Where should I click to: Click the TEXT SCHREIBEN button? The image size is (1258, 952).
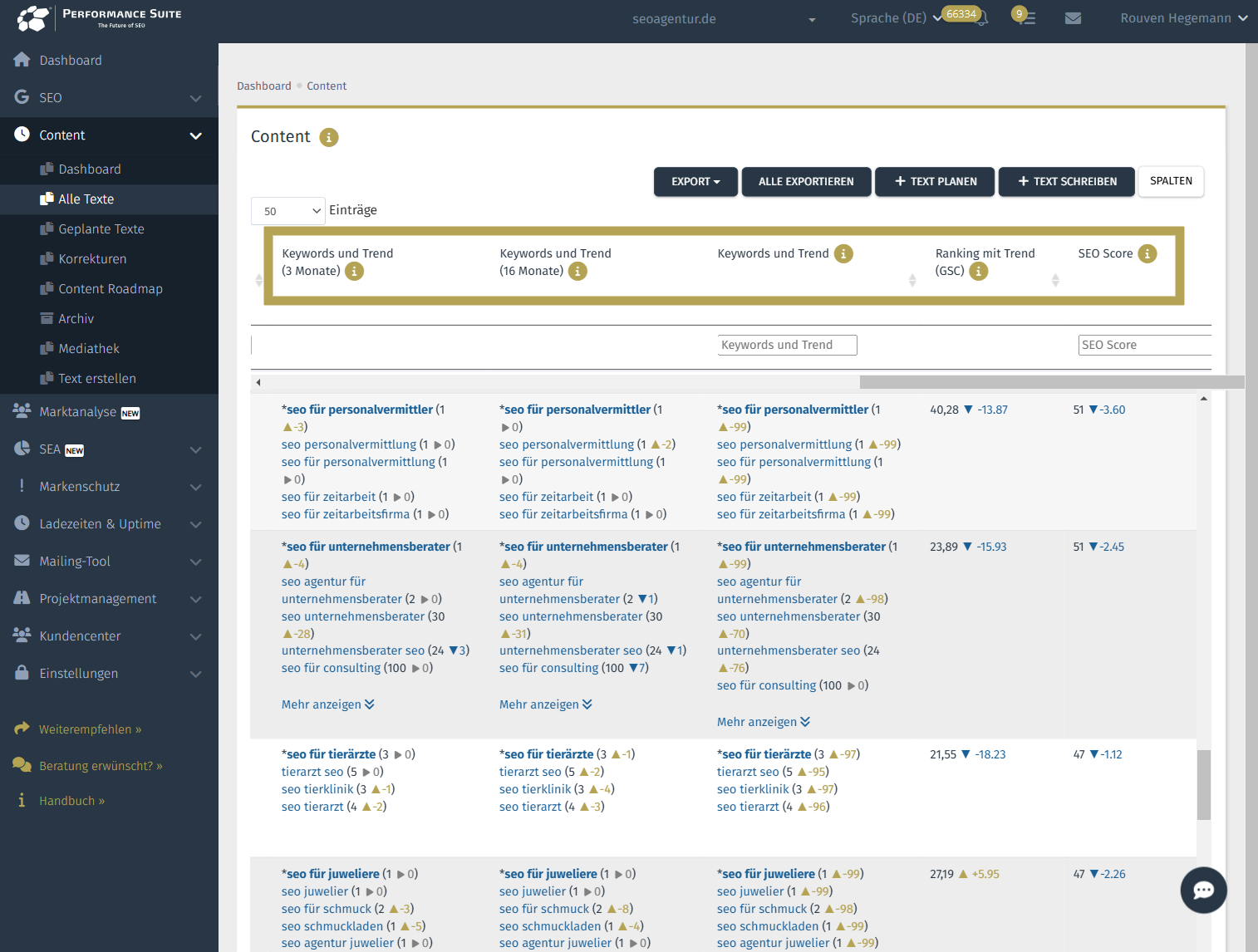click(x=1066, y=181)
